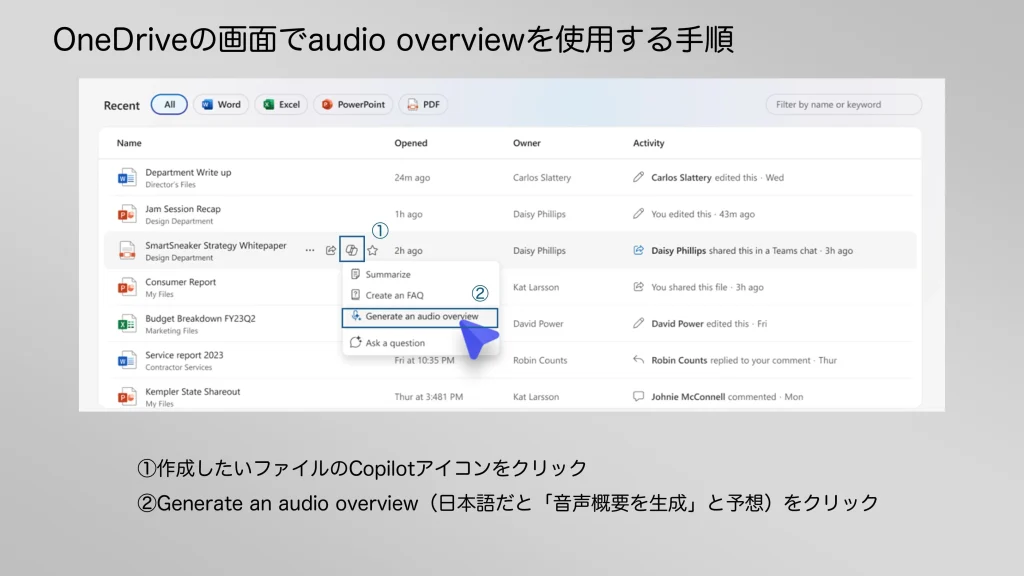The image size is (1024, 576).
Task: Click PowerPoint icon for Kempler State Shareout
Action: pyautogui.click(x=126, y=397)
